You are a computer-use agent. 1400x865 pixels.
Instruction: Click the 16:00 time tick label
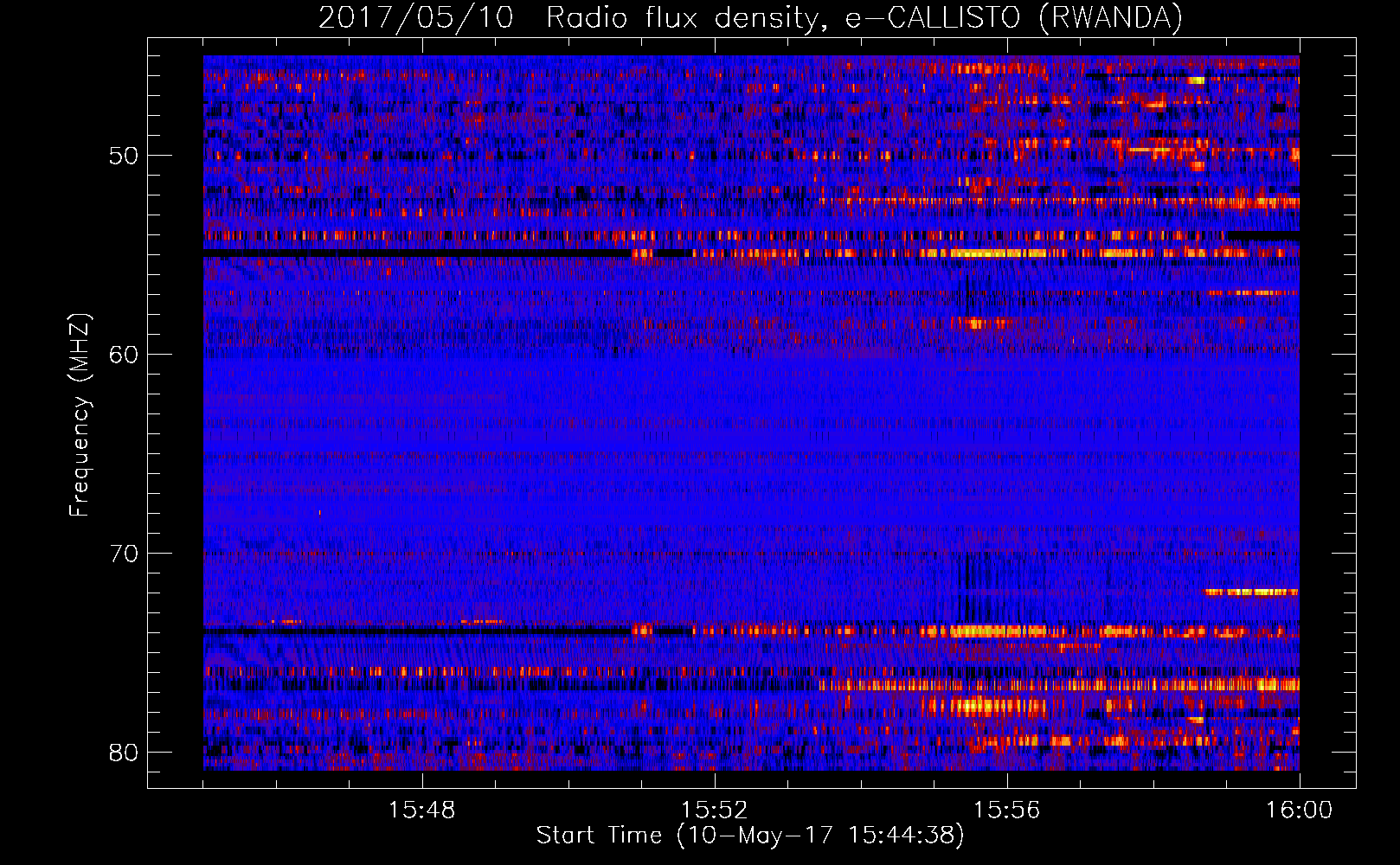tap(1299, 811)
